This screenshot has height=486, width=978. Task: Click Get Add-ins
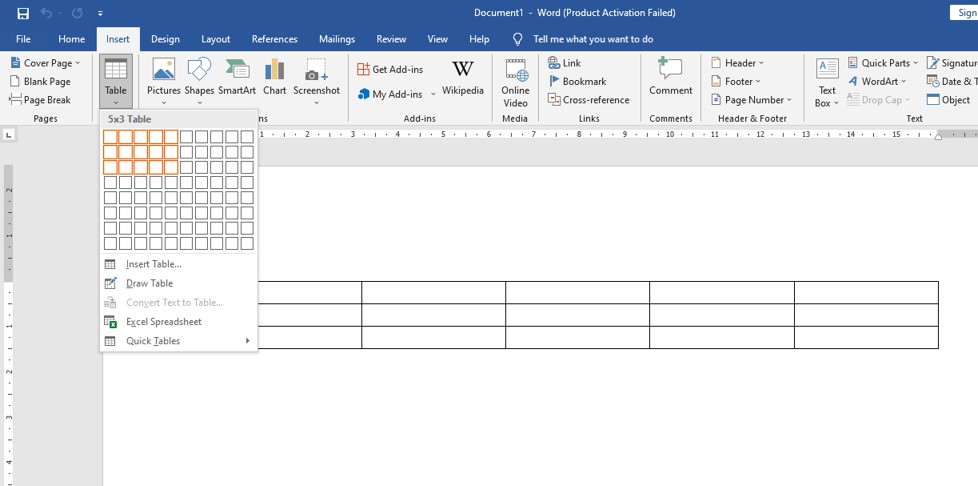[390, 69]
